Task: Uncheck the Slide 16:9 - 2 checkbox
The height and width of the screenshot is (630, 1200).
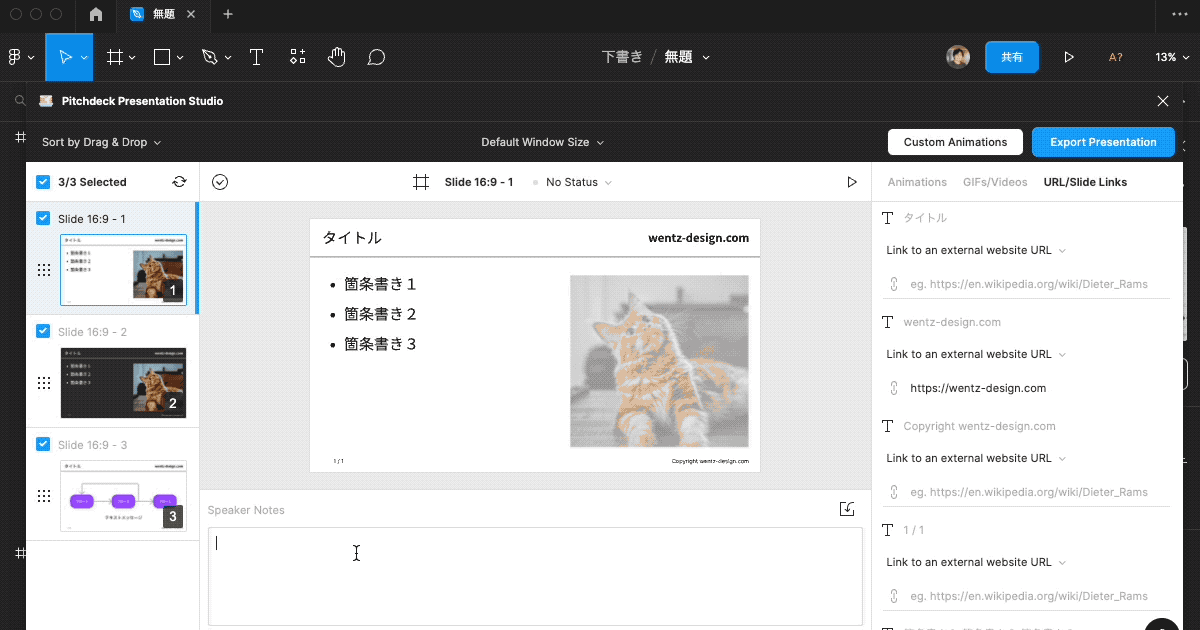Action: [42, 331]
